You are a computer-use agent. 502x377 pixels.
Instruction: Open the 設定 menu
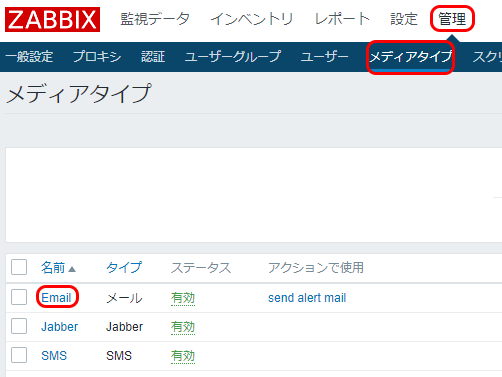pos(404,19)
